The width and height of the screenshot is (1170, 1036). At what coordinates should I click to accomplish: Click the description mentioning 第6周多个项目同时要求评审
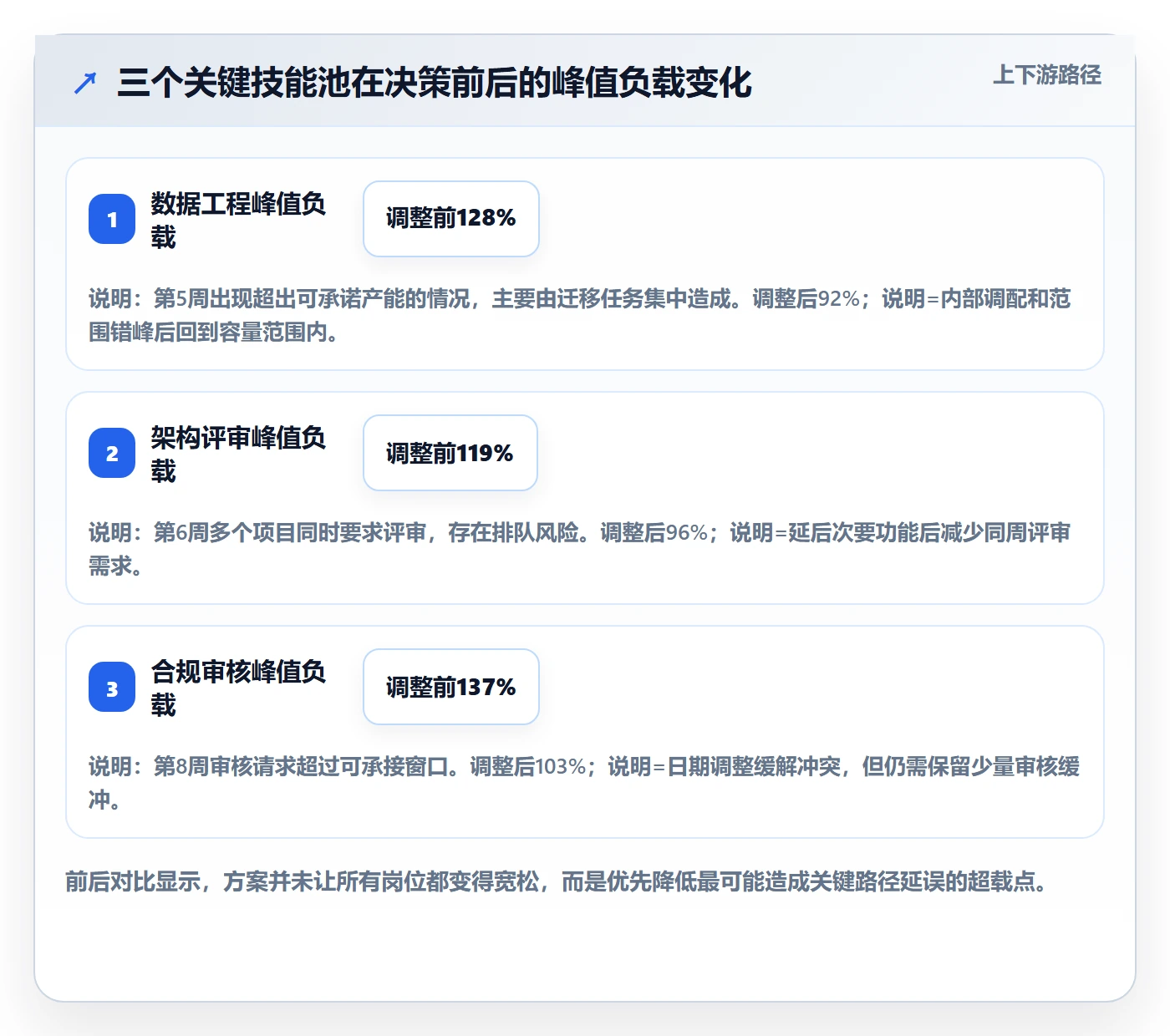[580, 549]
